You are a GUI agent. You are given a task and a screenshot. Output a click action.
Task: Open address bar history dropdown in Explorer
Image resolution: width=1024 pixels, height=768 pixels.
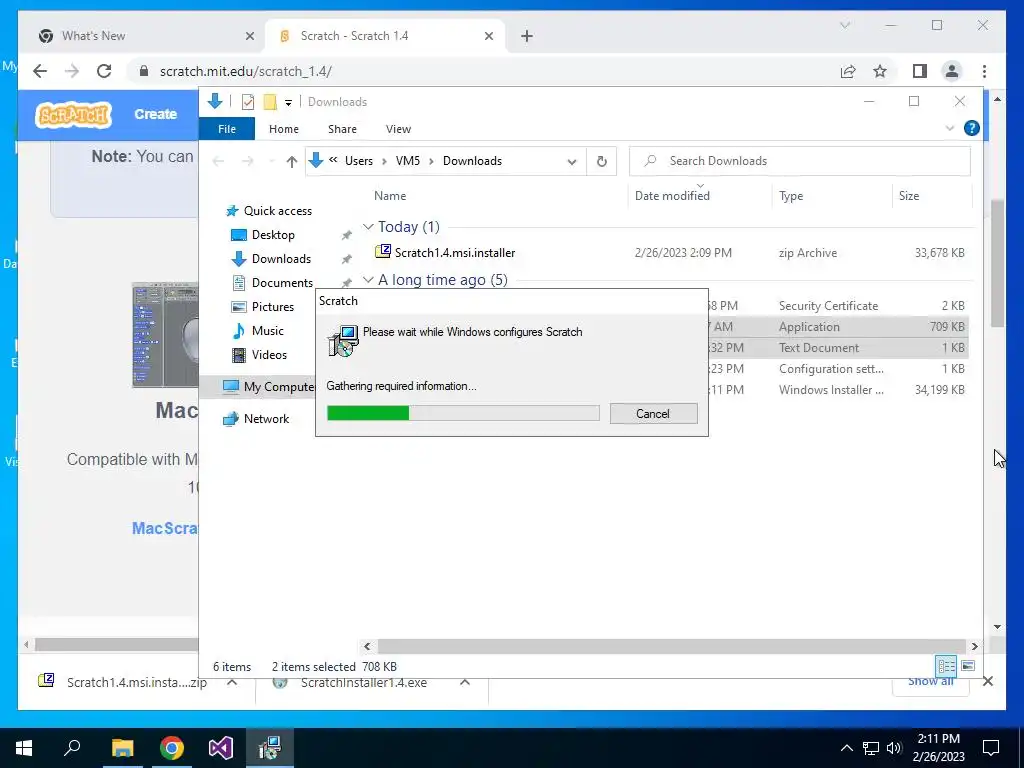[x=572, y=161]
